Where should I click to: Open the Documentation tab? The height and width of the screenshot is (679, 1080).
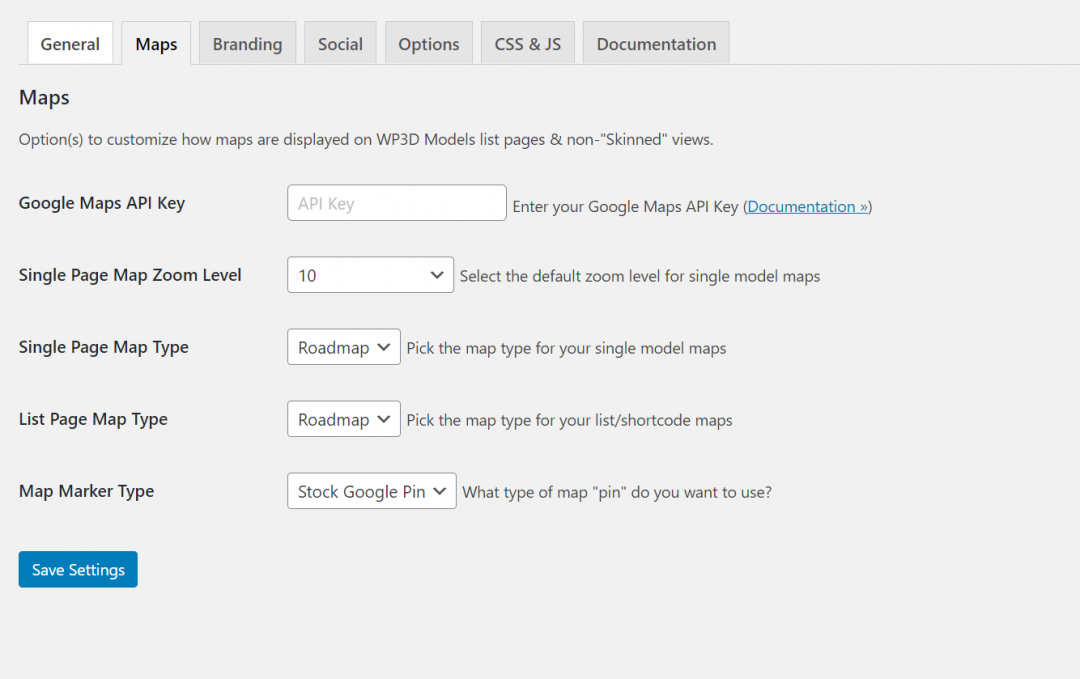[656, 43]
